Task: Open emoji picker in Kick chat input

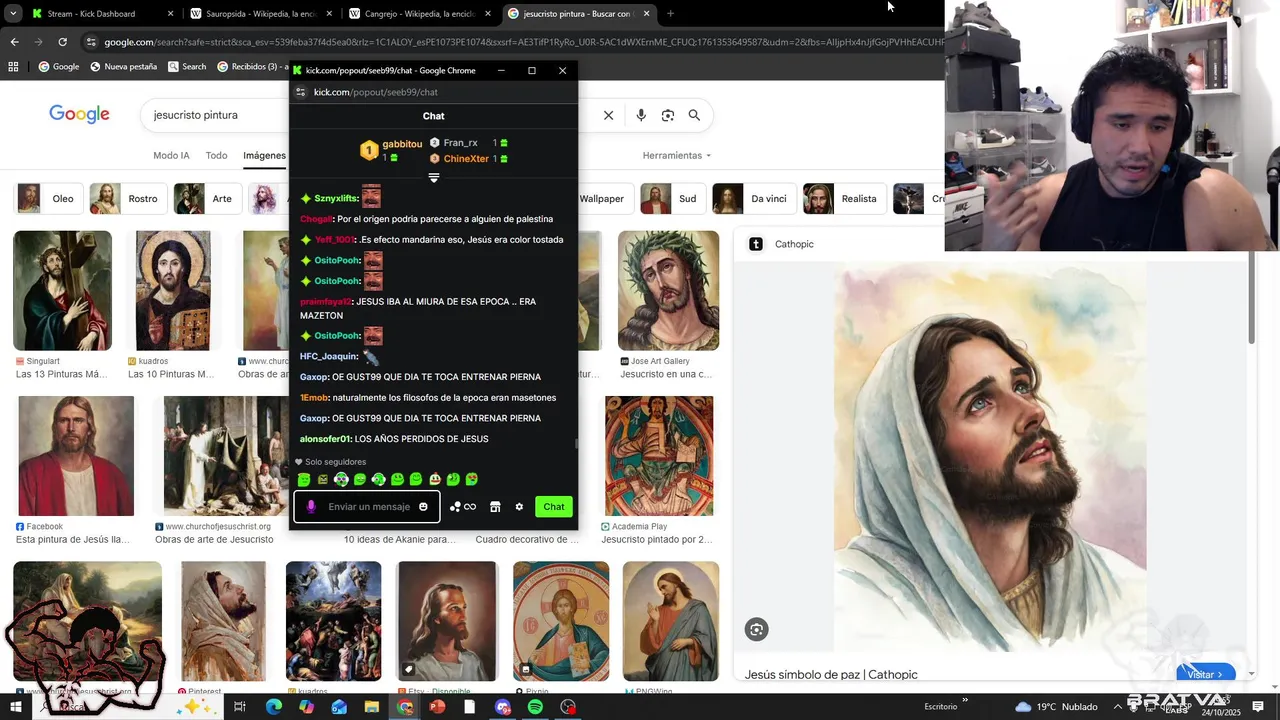Action: [423, 507]
